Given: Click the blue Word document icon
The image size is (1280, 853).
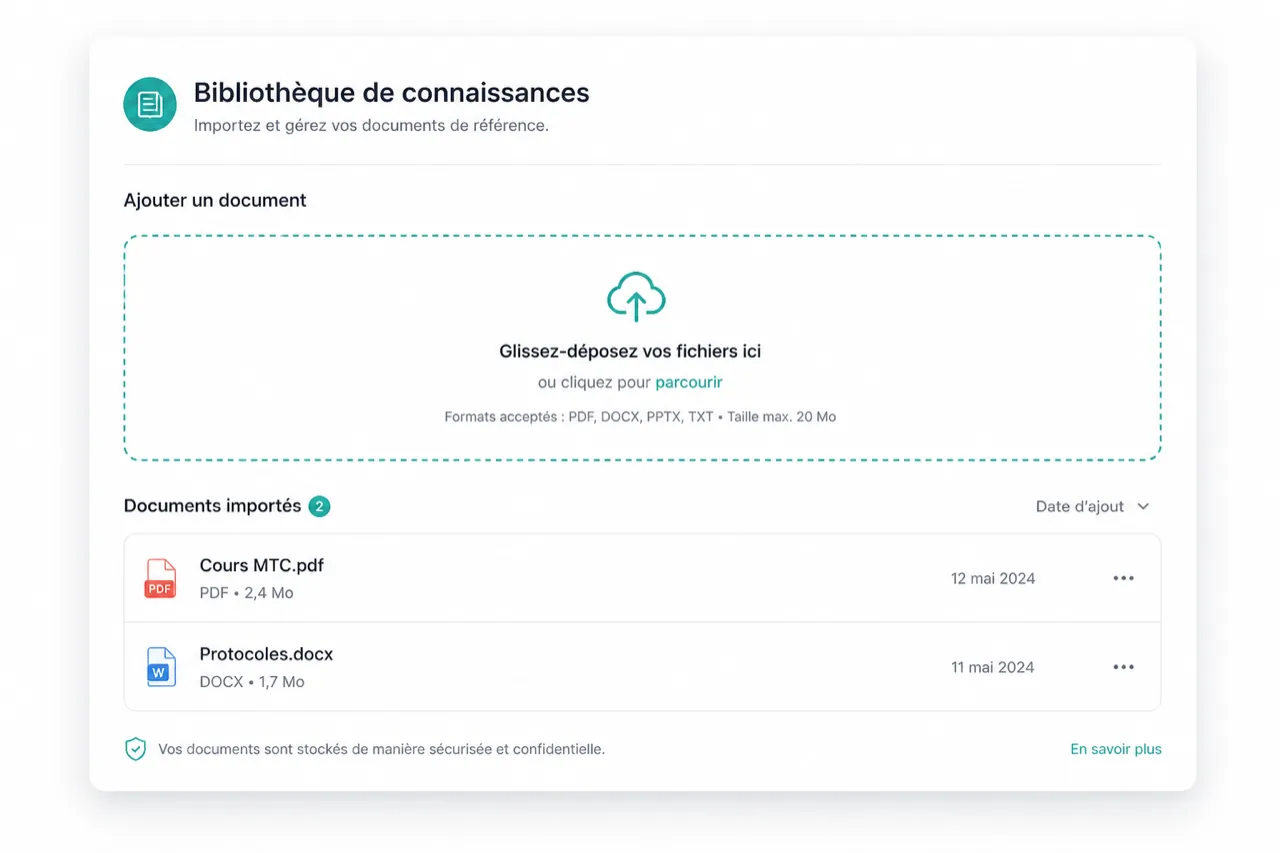Looking at the screenshot, I should coord(160,667).
